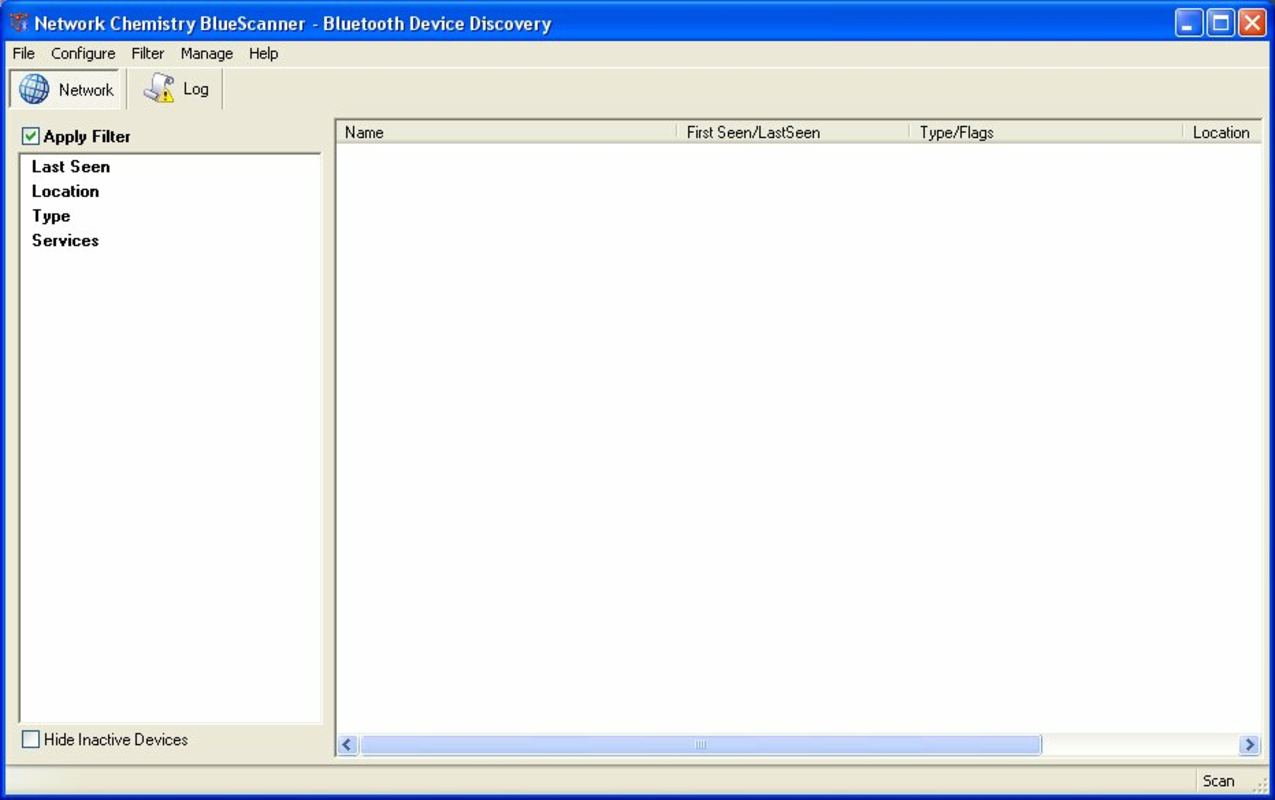1275x800 pixels.
Task: Click the Log scroll warning icon
Action: [159, 89]
